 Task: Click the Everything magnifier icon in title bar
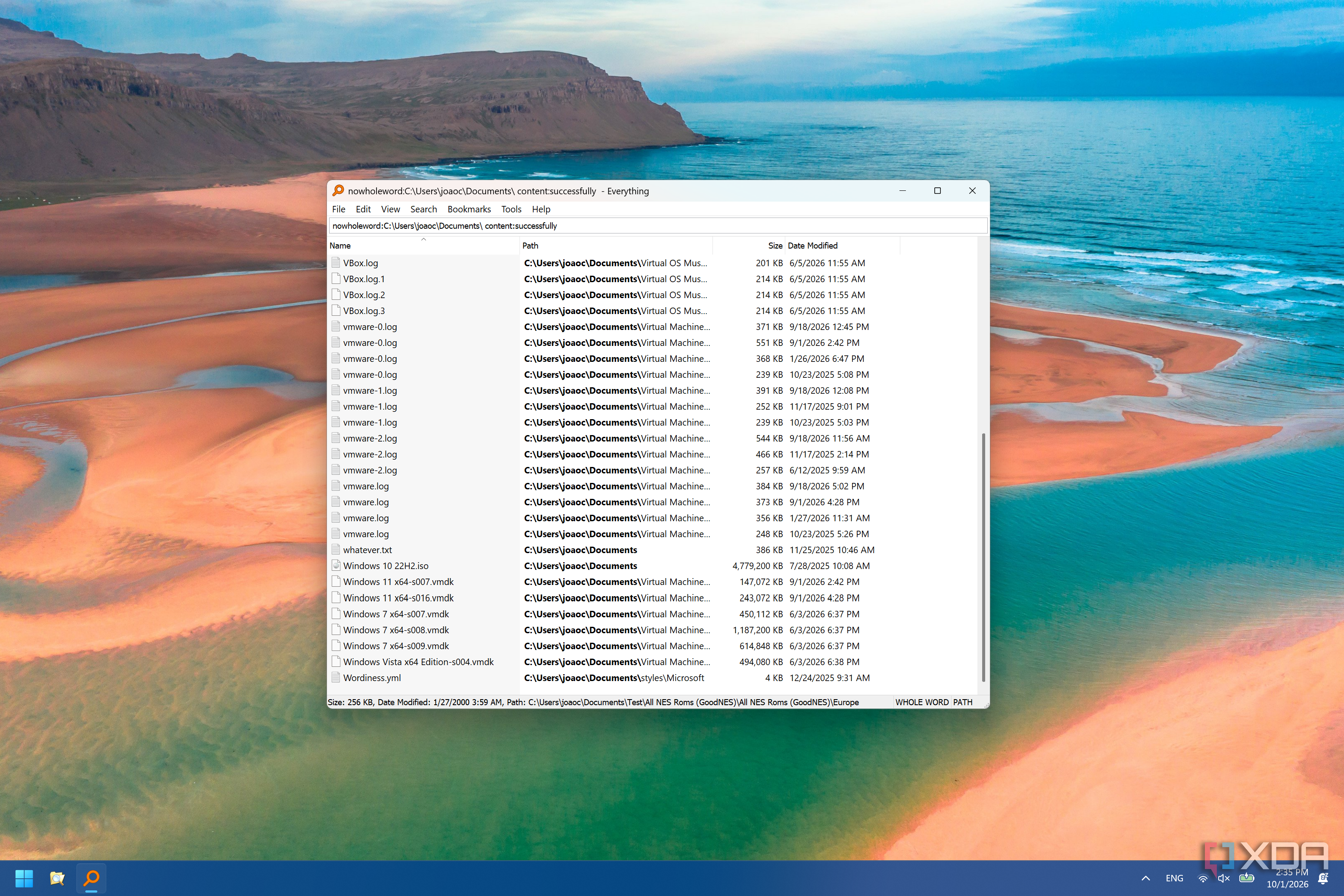pos(338,191)
